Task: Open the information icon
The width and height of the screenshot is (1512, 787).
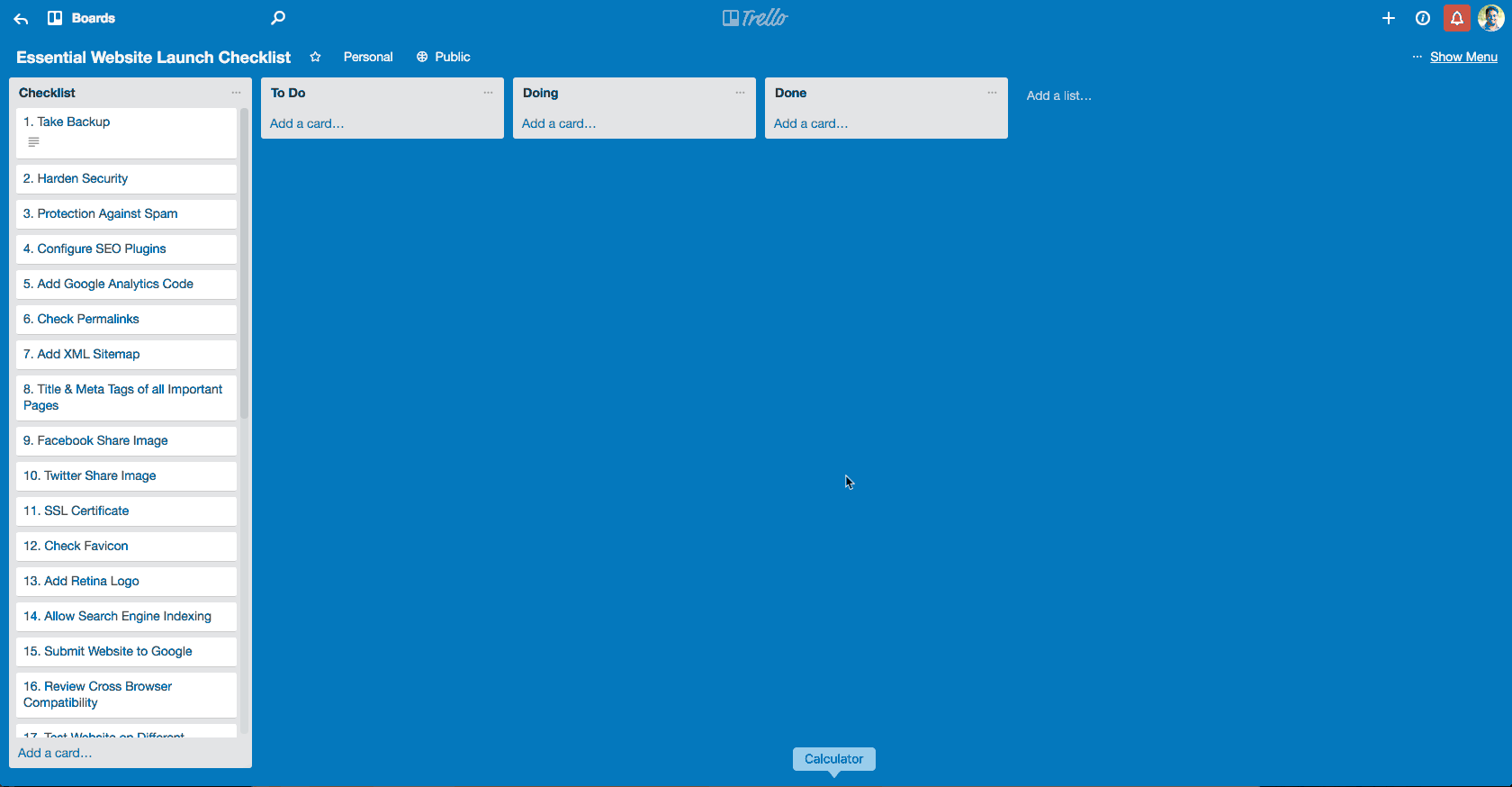Action: [x=1422, y=18]
